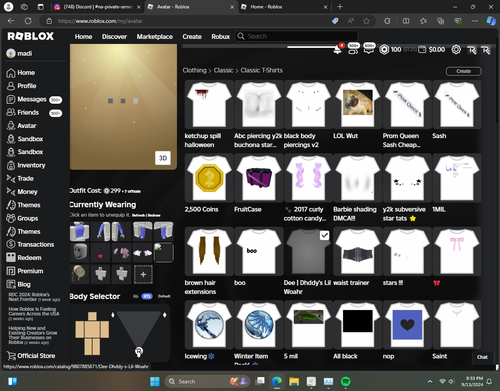Open the Premium sidebar item
Screen dimensions: 500x391
pos(25,271)
